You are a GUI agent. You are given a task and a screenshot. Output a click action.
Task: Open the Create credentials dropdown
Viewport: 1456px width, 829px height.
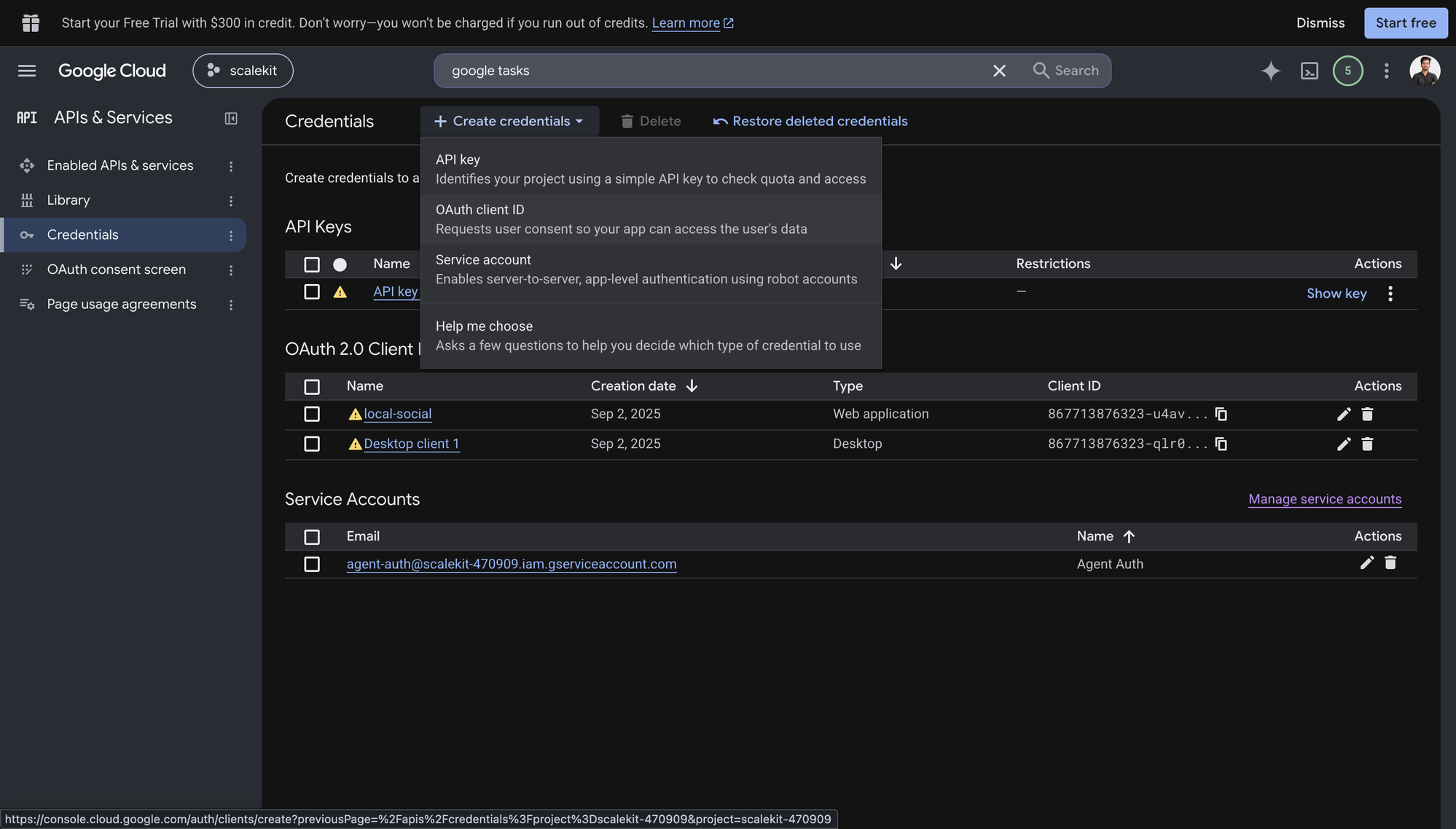coord(509,121)
